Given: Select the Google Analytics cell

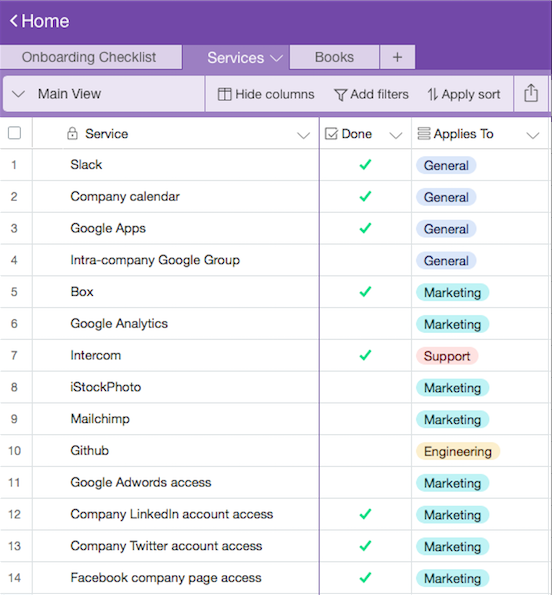Looking at the screenshot, I should [176, 323].
